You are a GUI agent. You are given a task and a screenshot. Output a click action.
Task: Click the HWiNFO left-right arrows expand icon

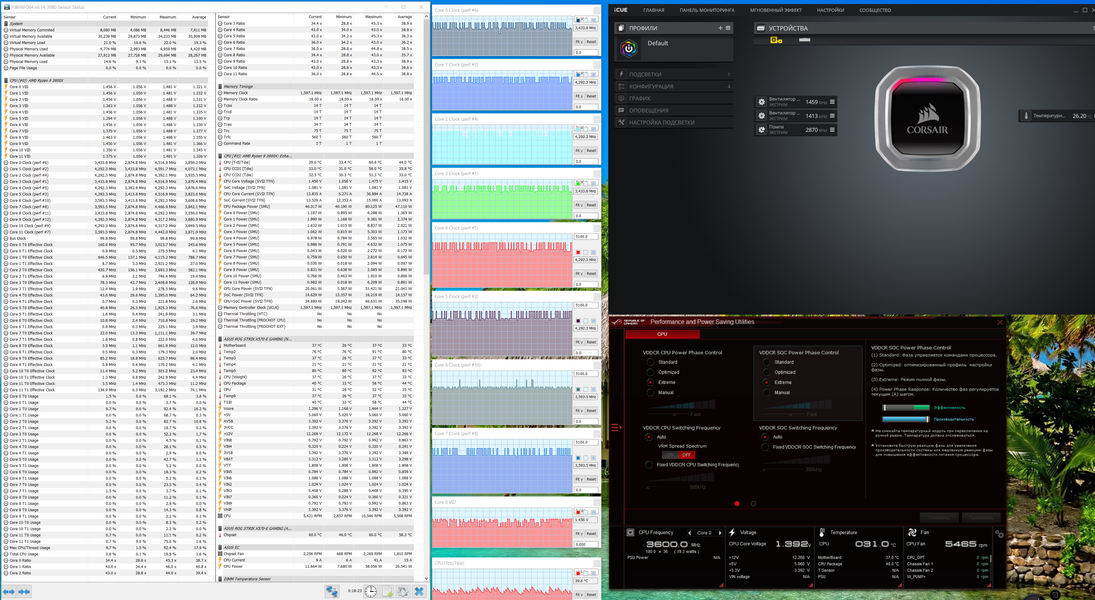coord(9,592)
